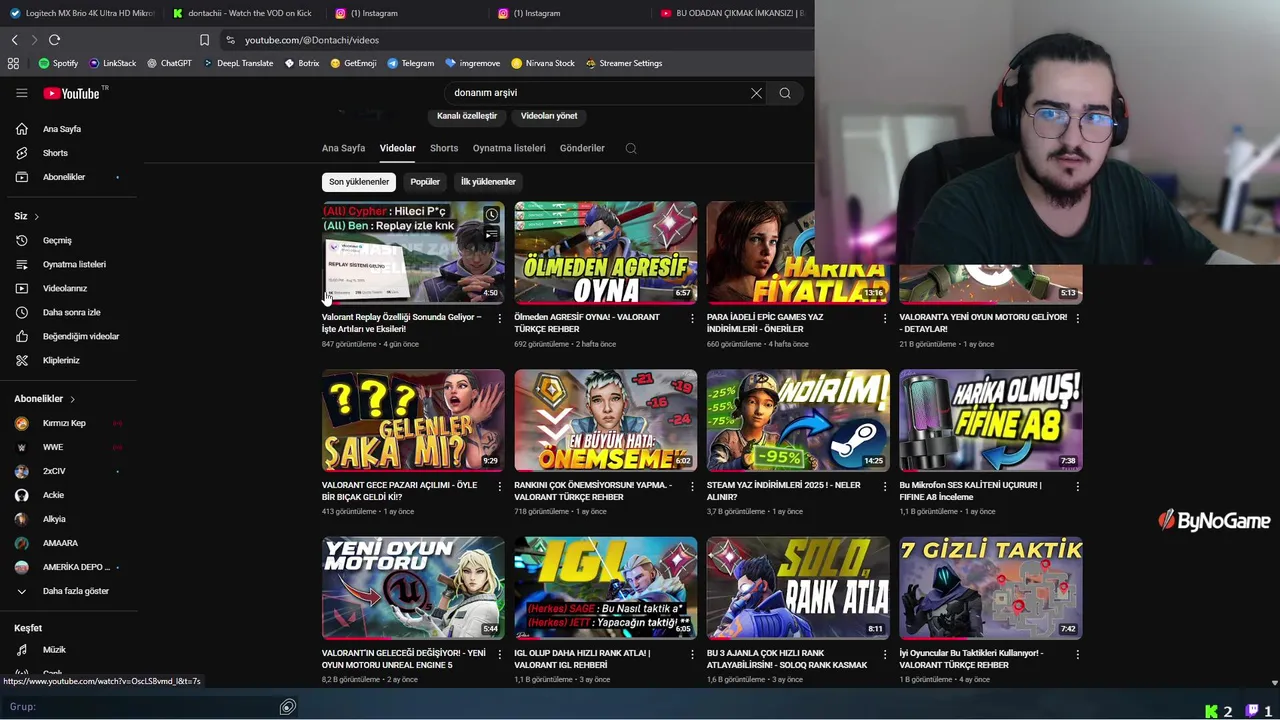Bookmark this page icon in address bar
The width and height of the screenshot is (1280, 720).
pyautogui.click(x=204, y=40)
